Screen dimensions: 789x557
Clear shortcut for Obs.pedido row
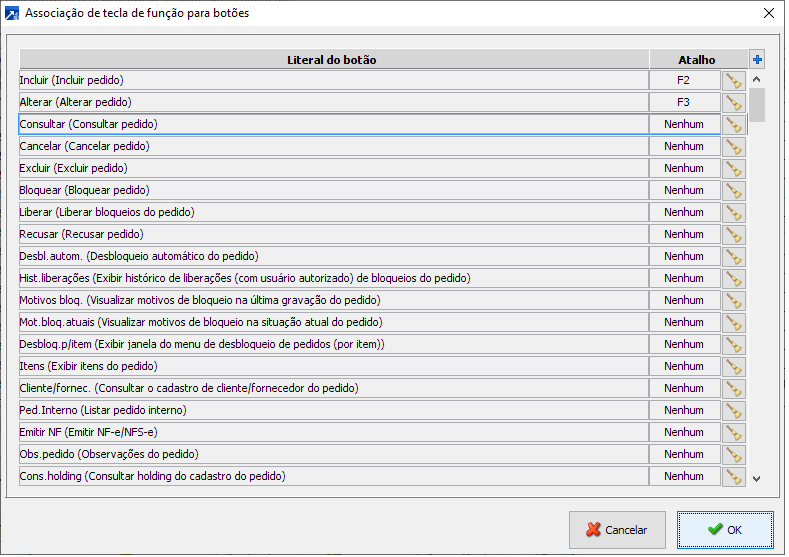[734, 454]
